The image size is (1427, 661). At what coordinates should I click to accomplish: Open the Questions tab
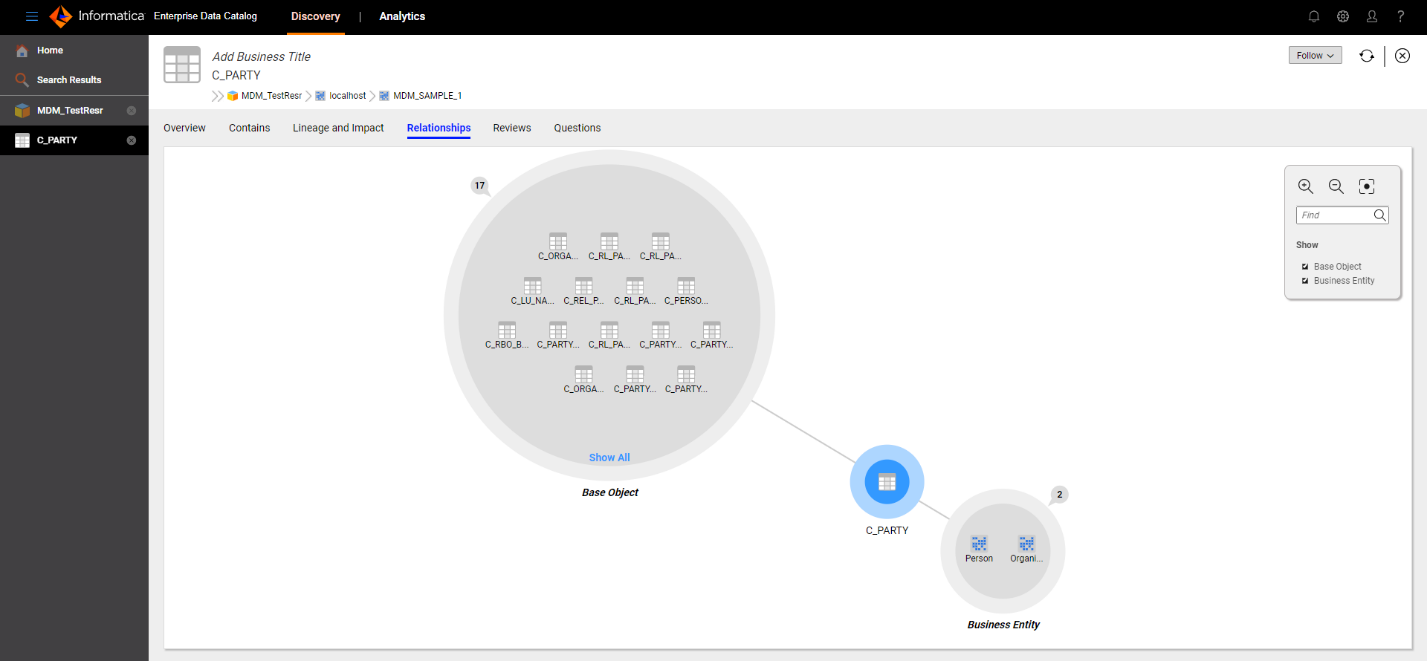pos(577,128)
